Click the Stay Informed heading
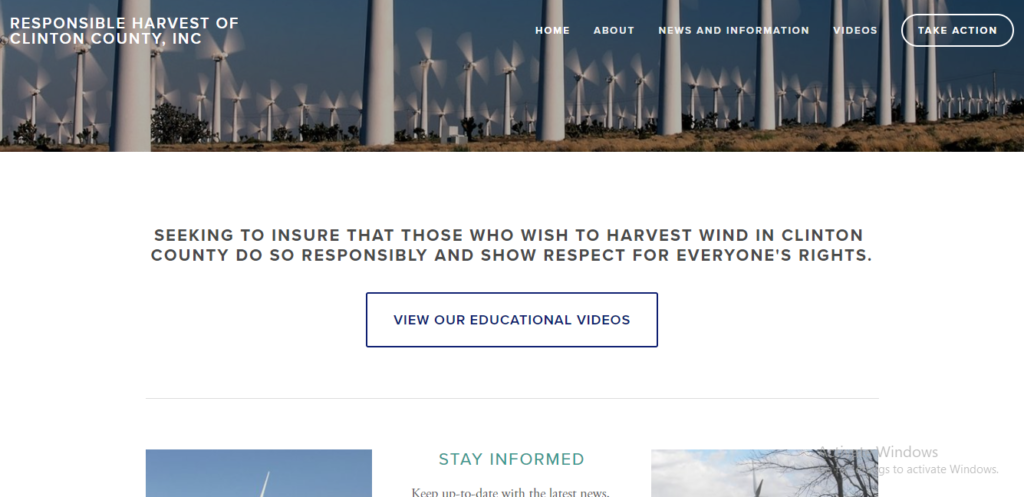Viewport: 1024px width, 497px height. coord(511,459)
